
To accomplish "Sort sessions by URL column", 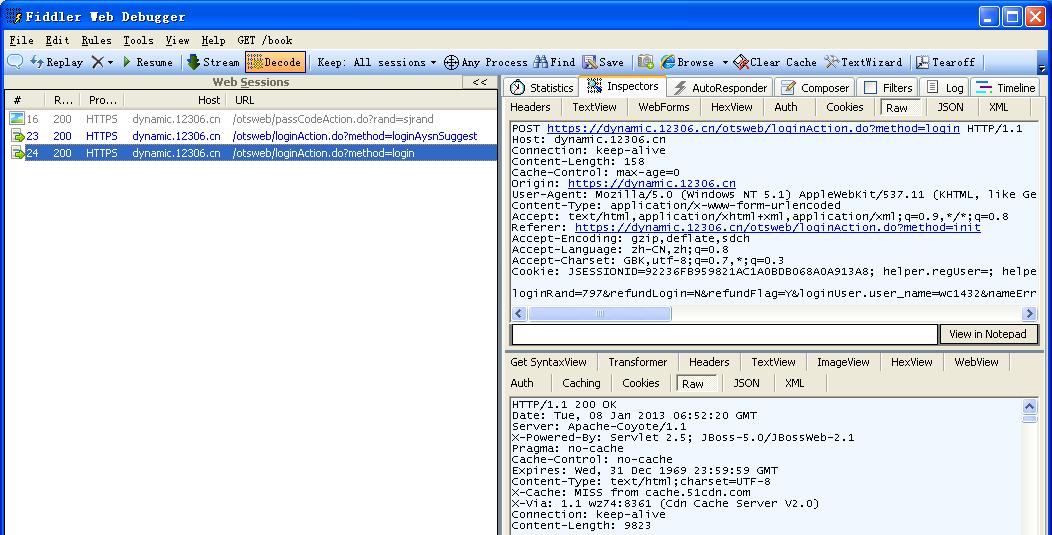I will click(x=362, y=100).
